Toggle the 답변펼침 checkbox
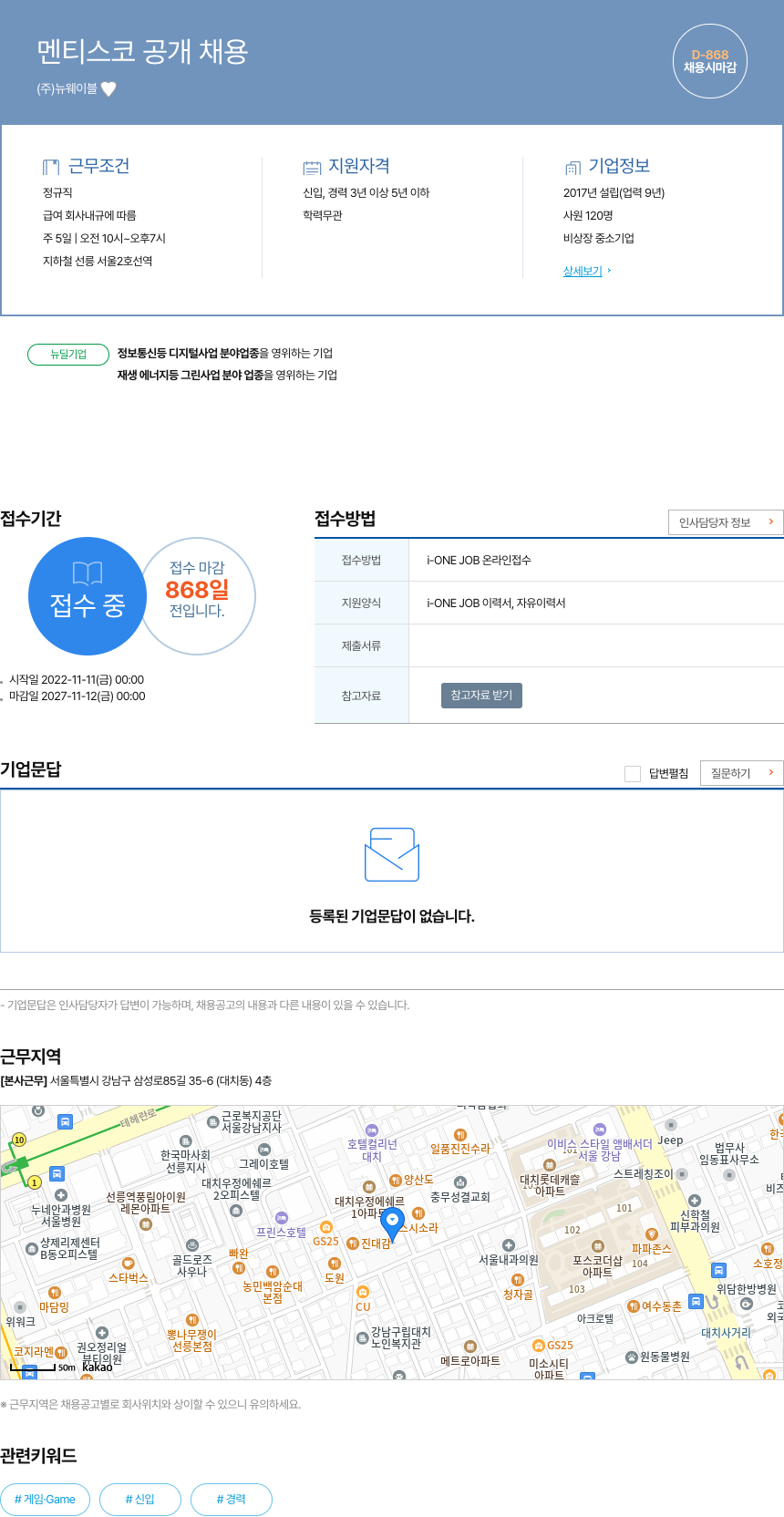 coord(632,773)
